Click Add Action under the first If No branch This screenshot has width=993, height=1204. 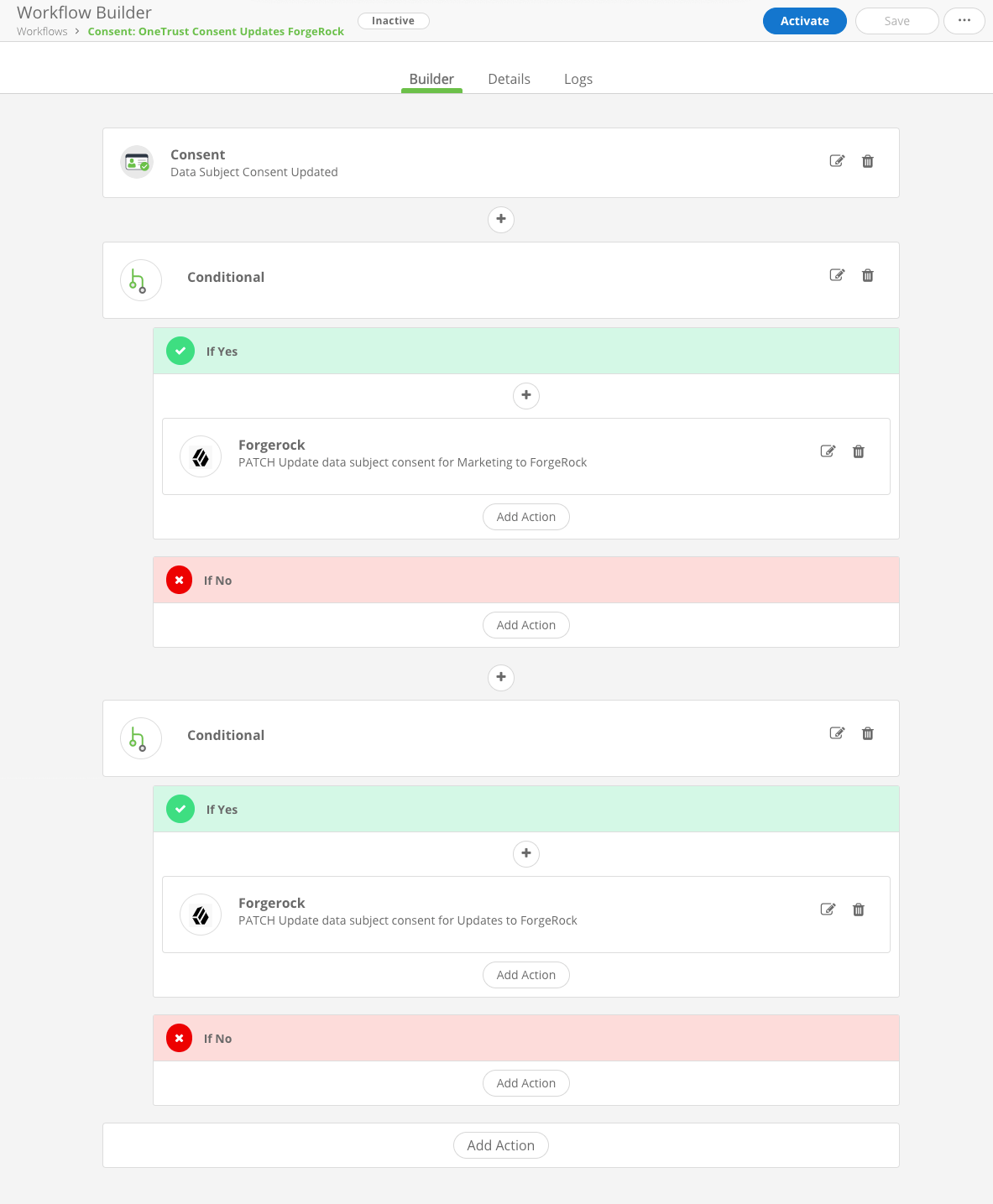525,624
